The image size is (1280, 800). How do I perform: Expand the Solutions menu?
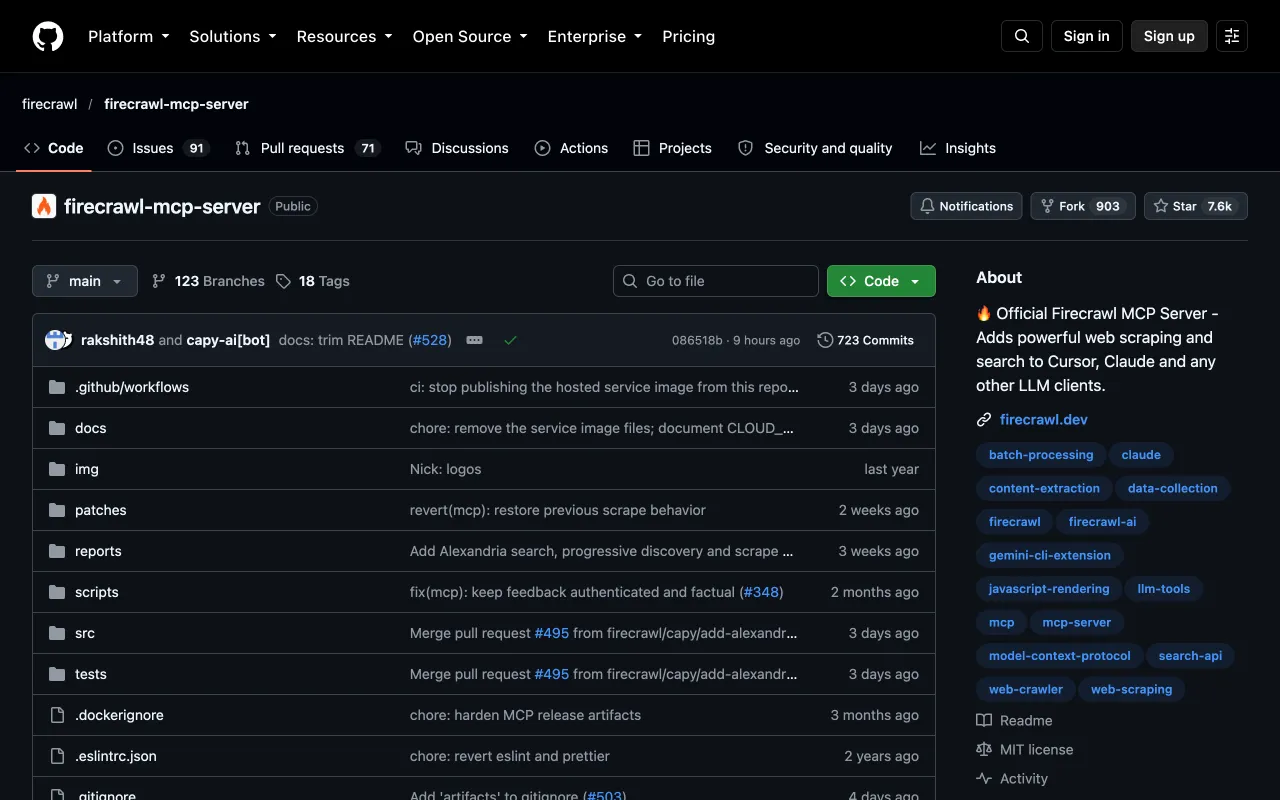(x=233, y=36)
